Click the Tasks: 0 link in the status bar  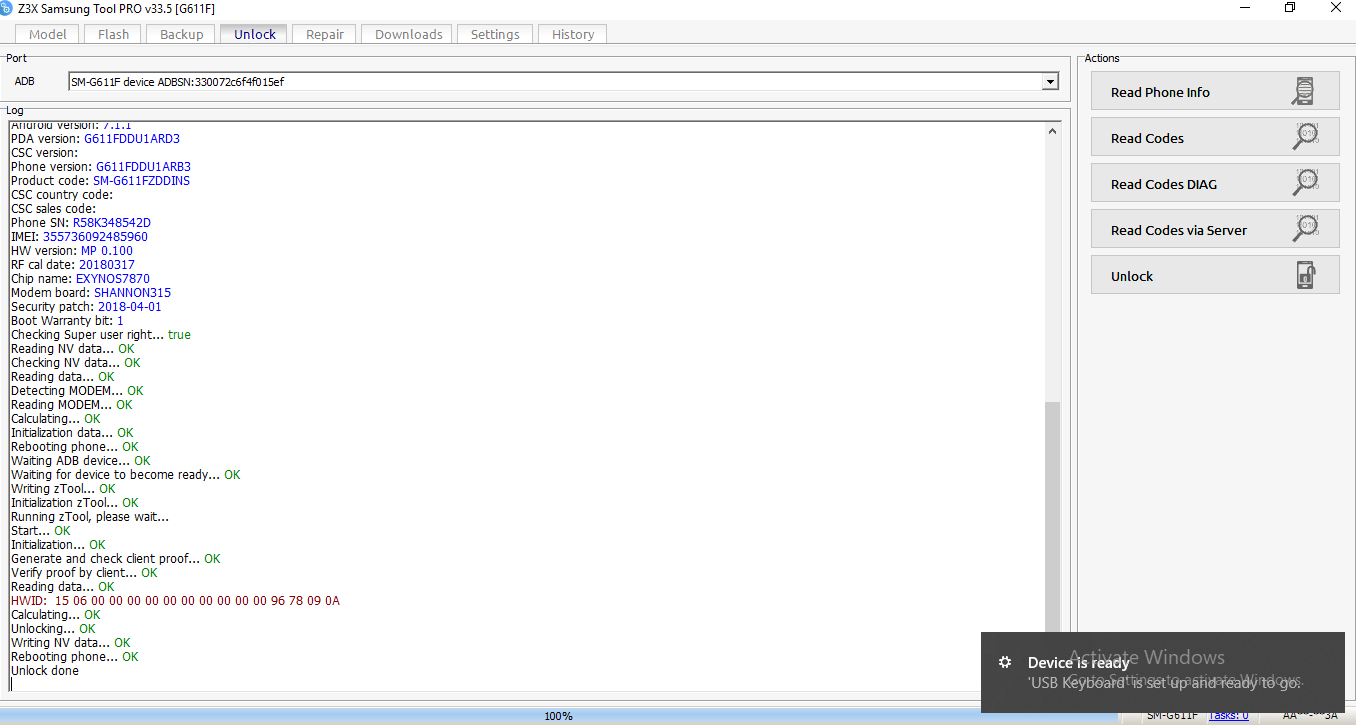1228,715
